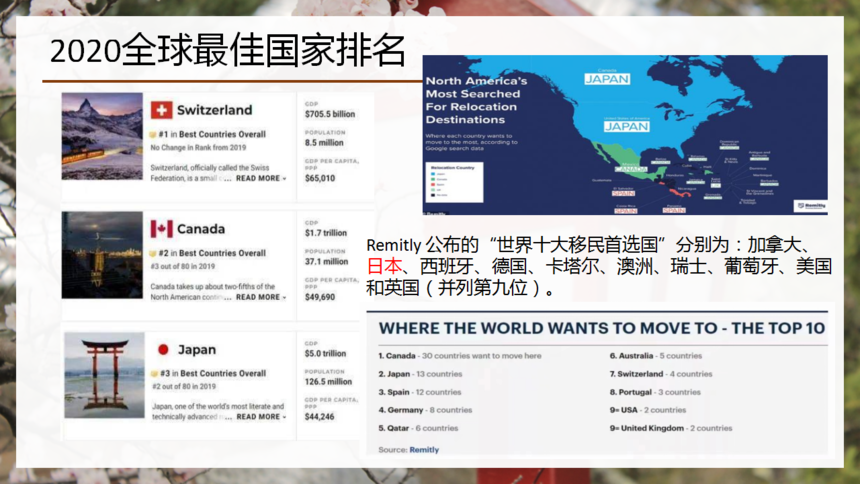Screen dimensions: 860x484
Task: Select the slide title 2020全球最佳国家排名
Action: [x=228, y=50]
